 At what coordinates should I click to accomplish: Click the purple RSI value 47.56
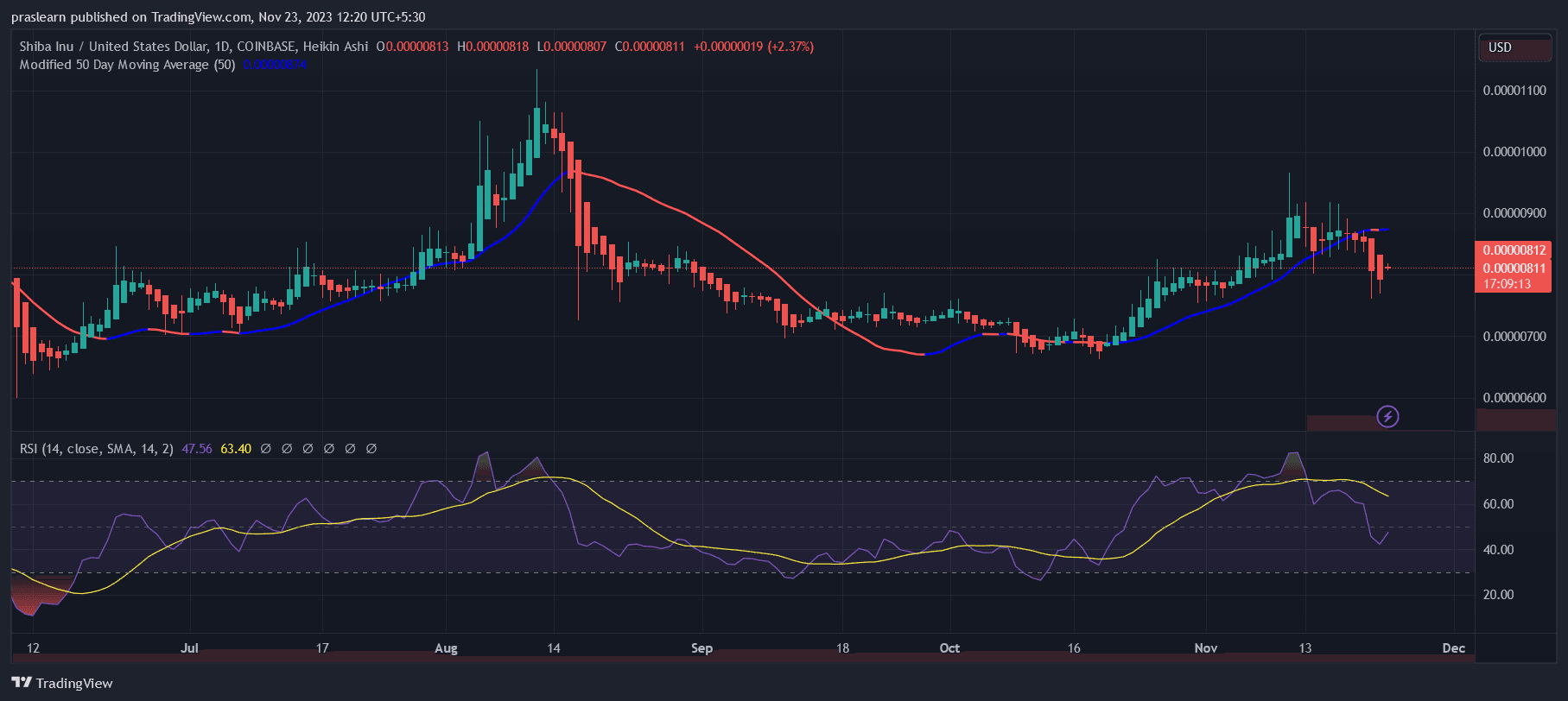(197, 449)
